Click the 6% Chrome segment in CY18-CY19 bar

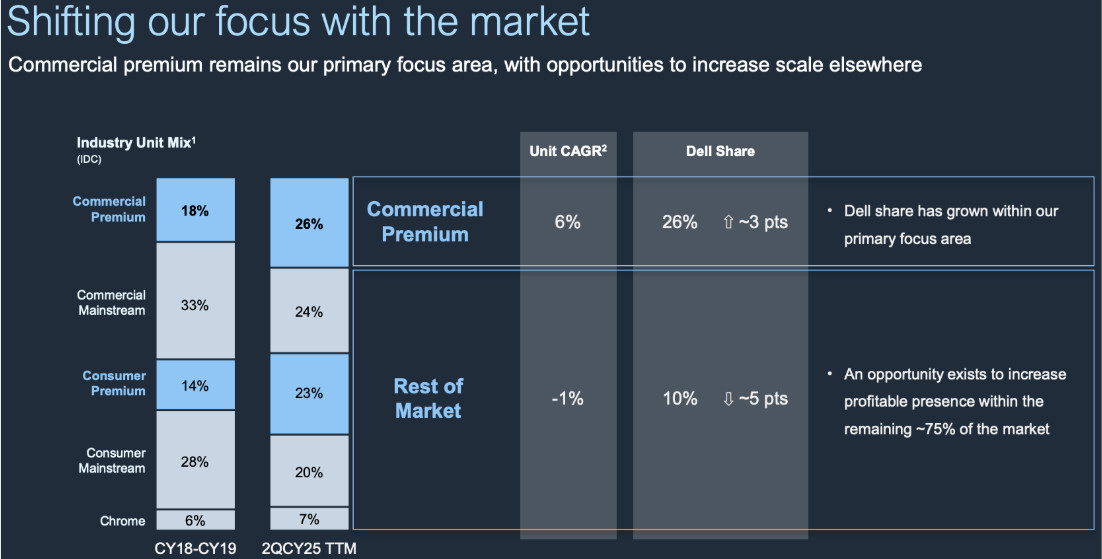pyautogui.click(x=195, y=520)
